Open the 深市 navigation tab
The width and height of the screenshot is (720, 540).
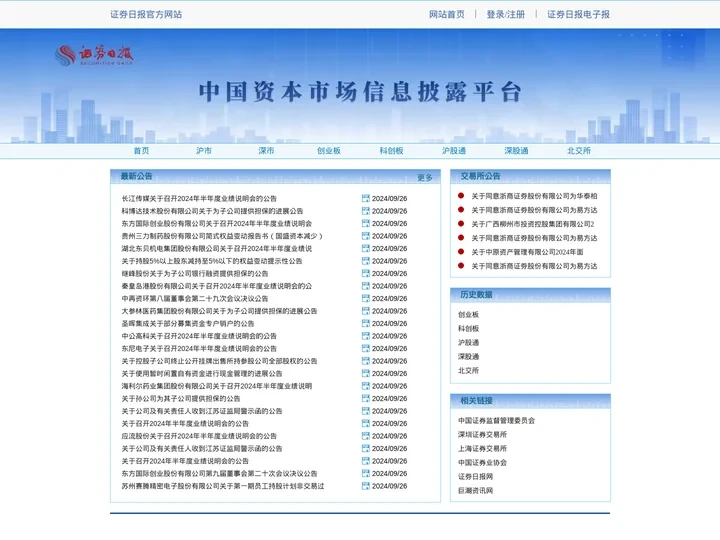(266, 151)
